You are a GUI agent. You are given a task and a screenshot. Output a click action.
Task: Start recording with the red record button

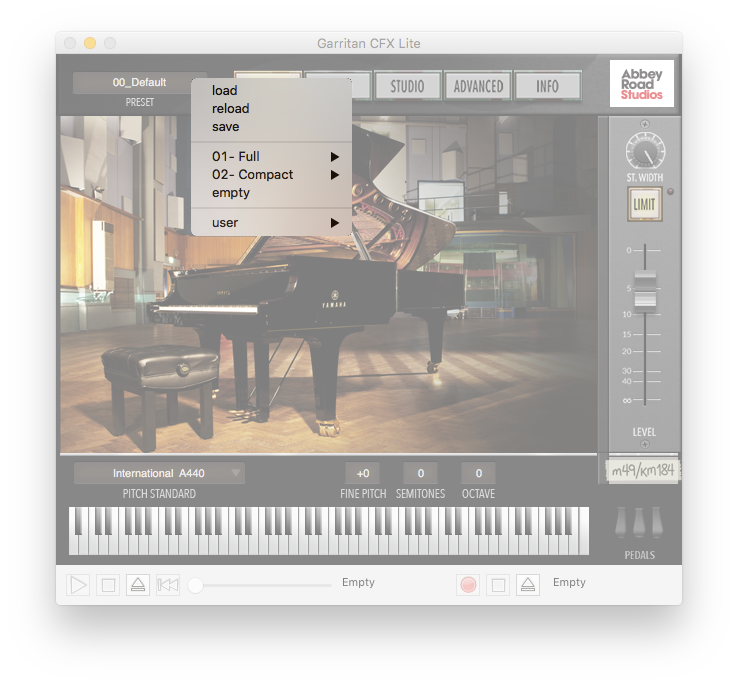tap(468, 585)
